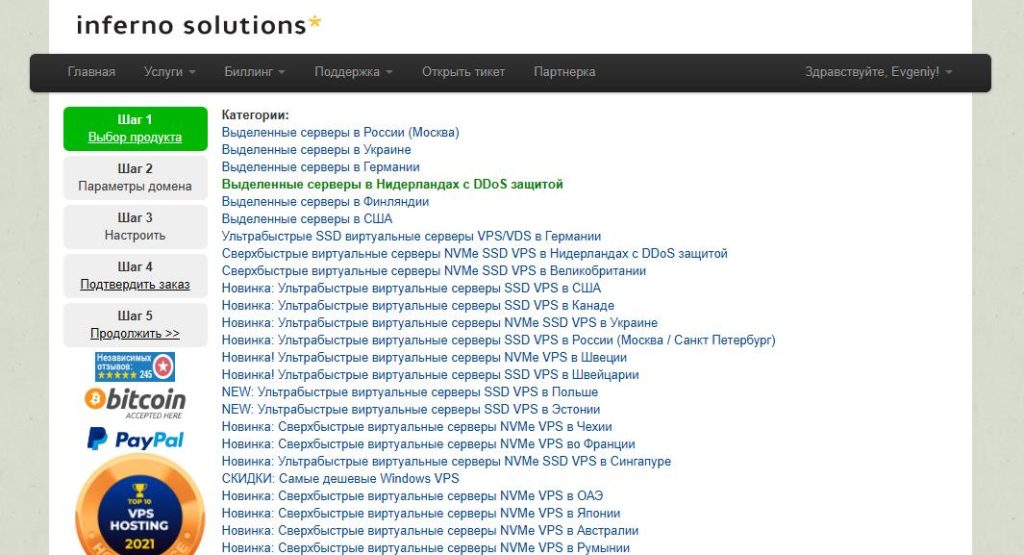Viewport: 1024px width, 555px height.
Task: Click the Bitcoin accepted here badge
Action: (135, 402)
